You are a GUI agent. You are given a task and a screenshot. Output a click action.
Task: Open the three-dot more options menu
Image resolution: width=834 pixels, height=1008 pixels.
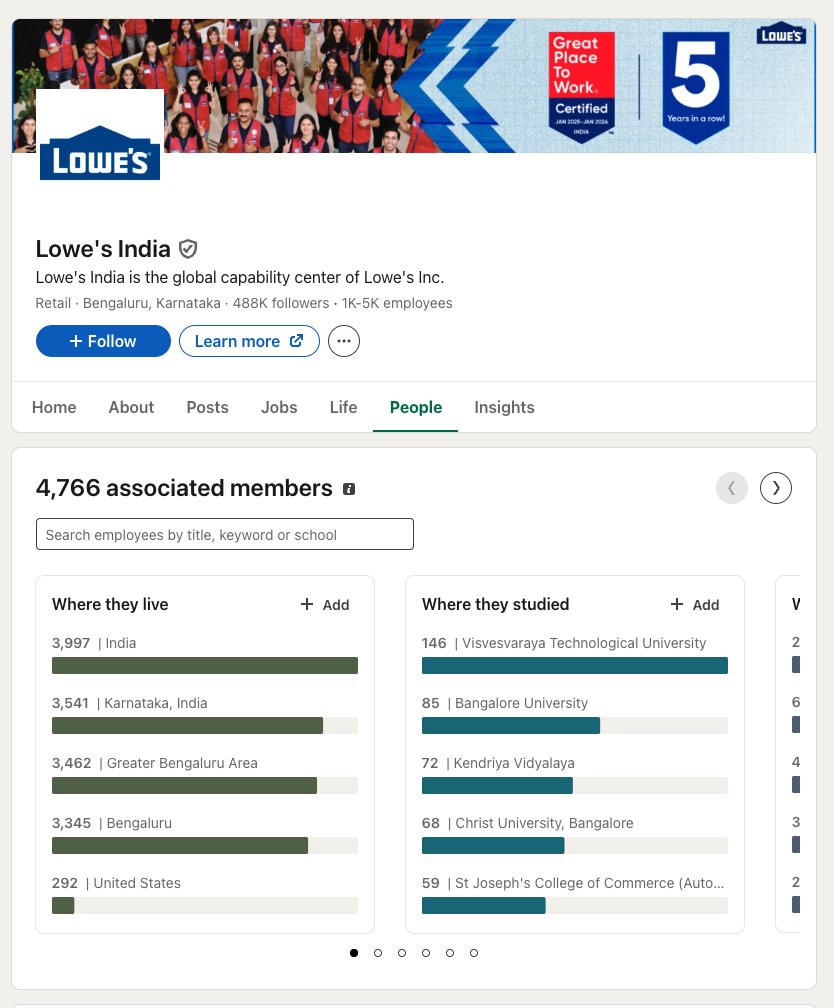(344, 341)
